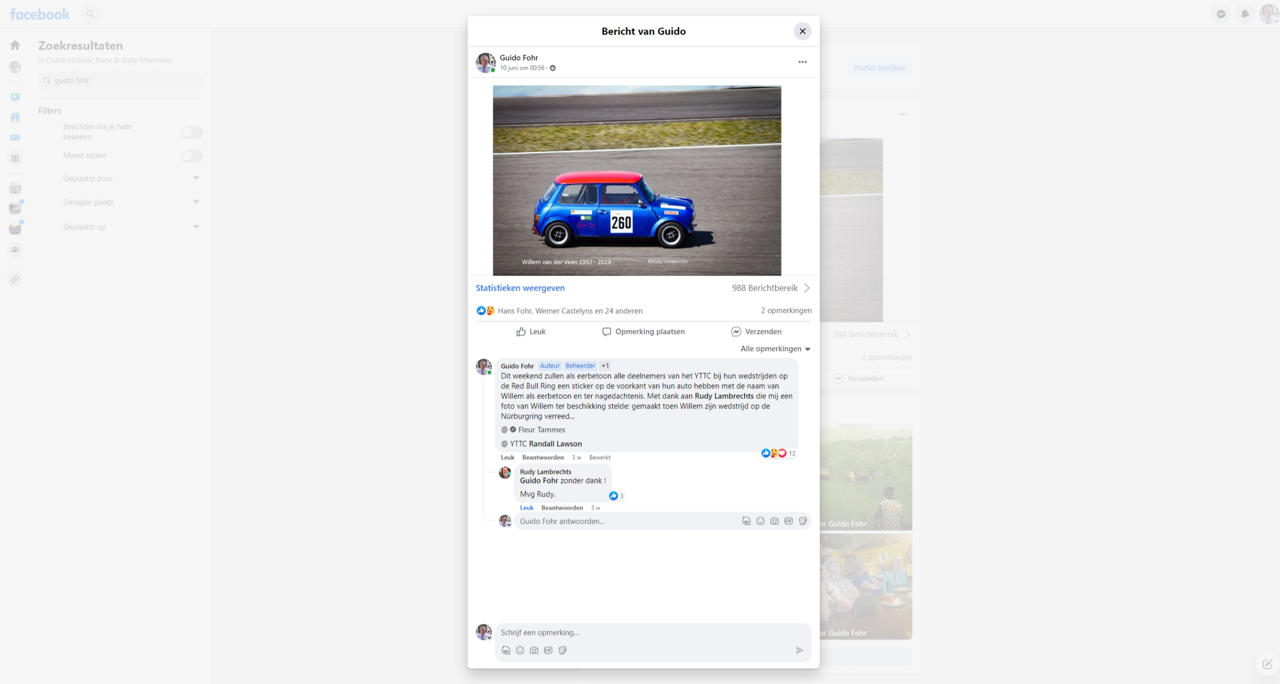1280x684 pixels.
Task: Insert avatar sticker in the reply field
Action: (746, 521)
